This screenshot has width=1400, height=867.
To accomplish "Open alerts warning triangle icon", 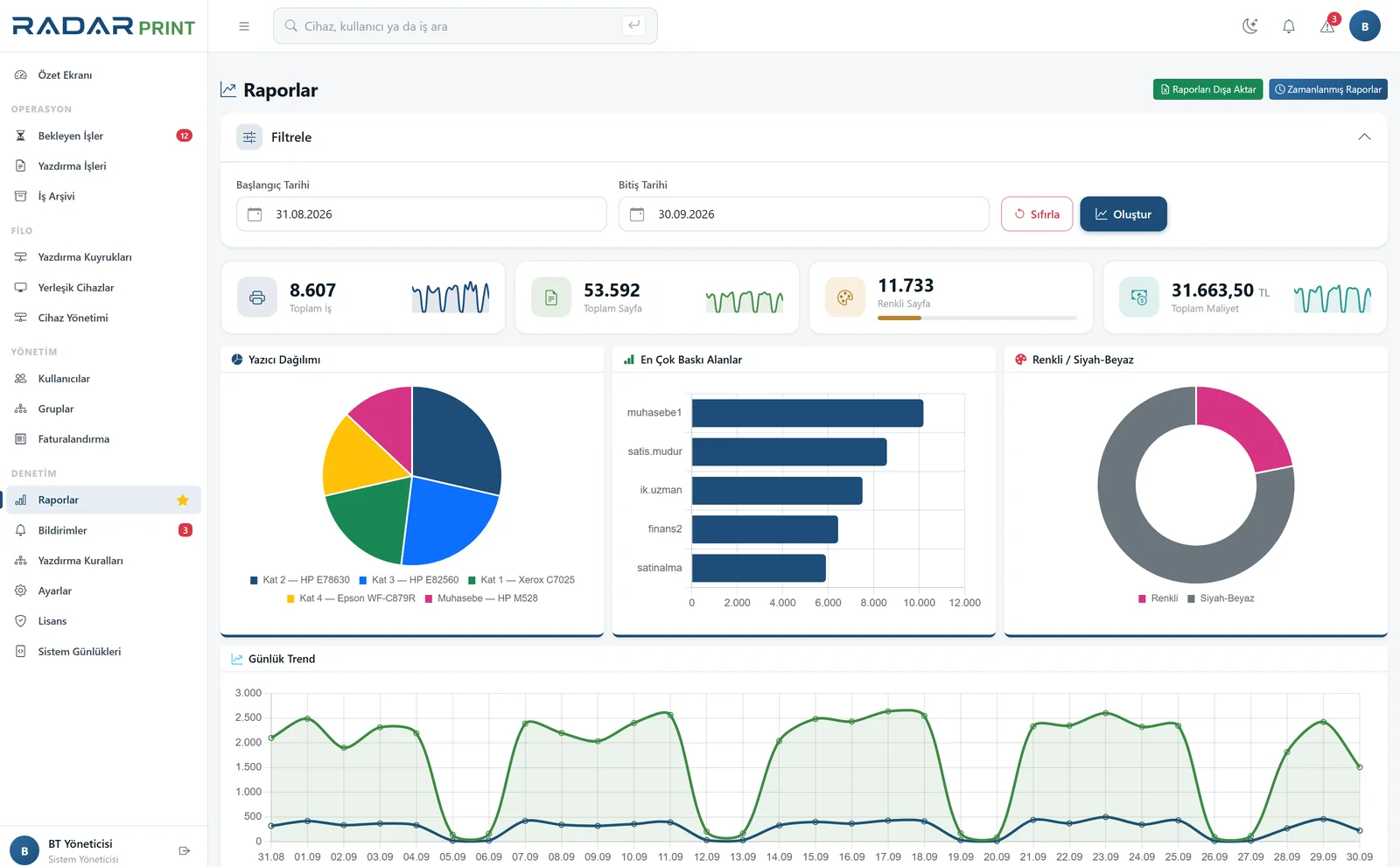I will (1327, 26).
